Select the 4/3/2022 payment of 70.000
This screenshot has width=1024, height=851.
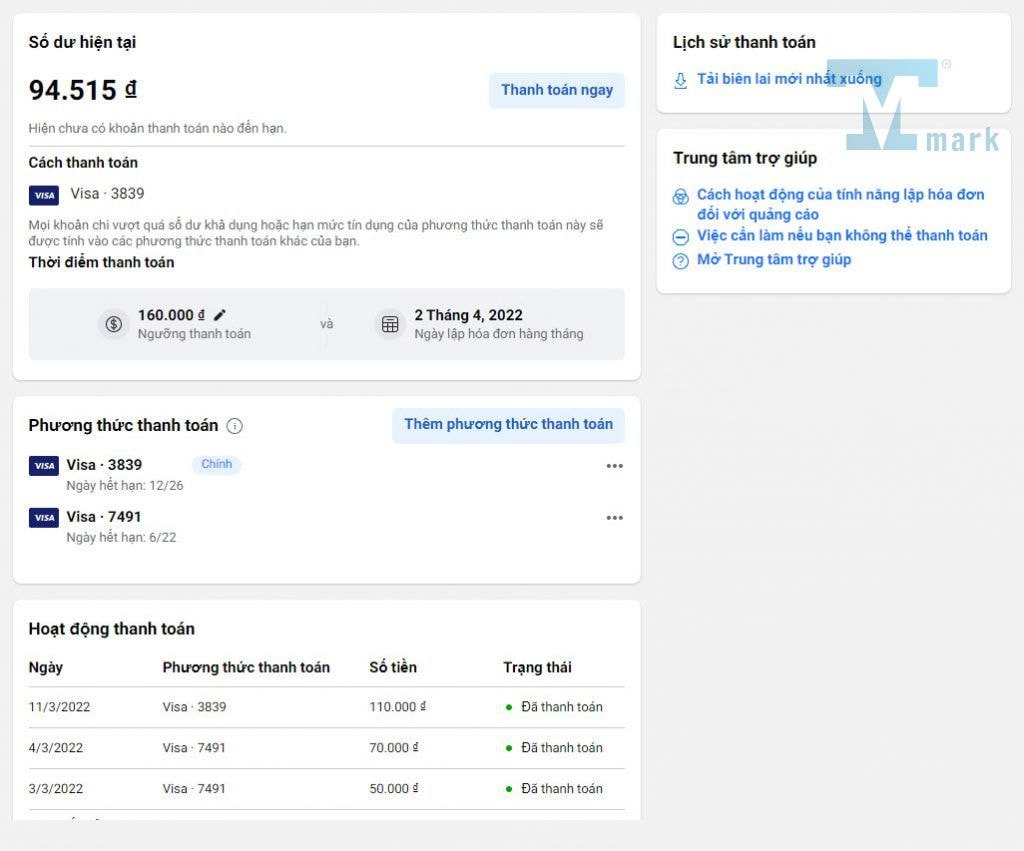coord(326,748)
